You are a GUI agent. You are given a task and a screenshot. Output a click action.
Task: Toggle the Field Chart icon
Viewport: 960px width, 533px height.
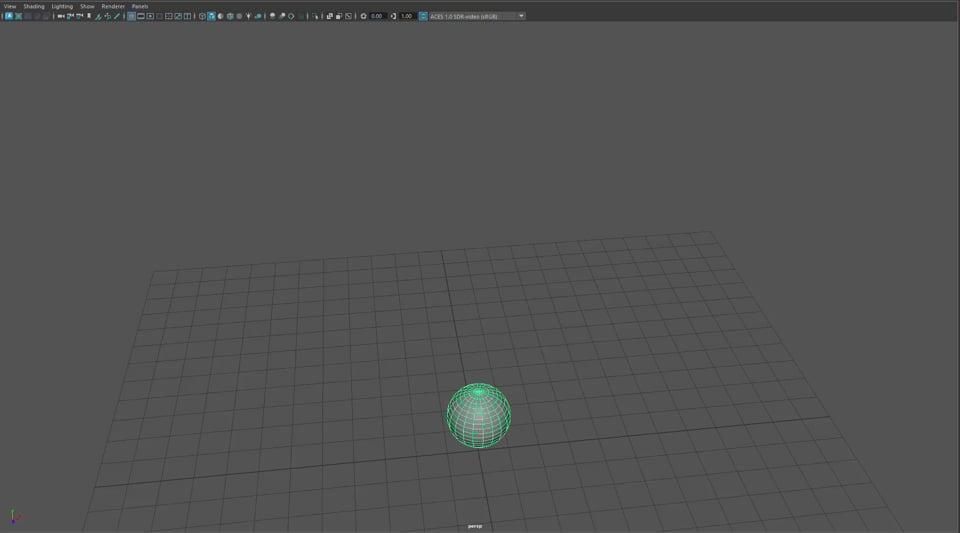tap(168, 17)
